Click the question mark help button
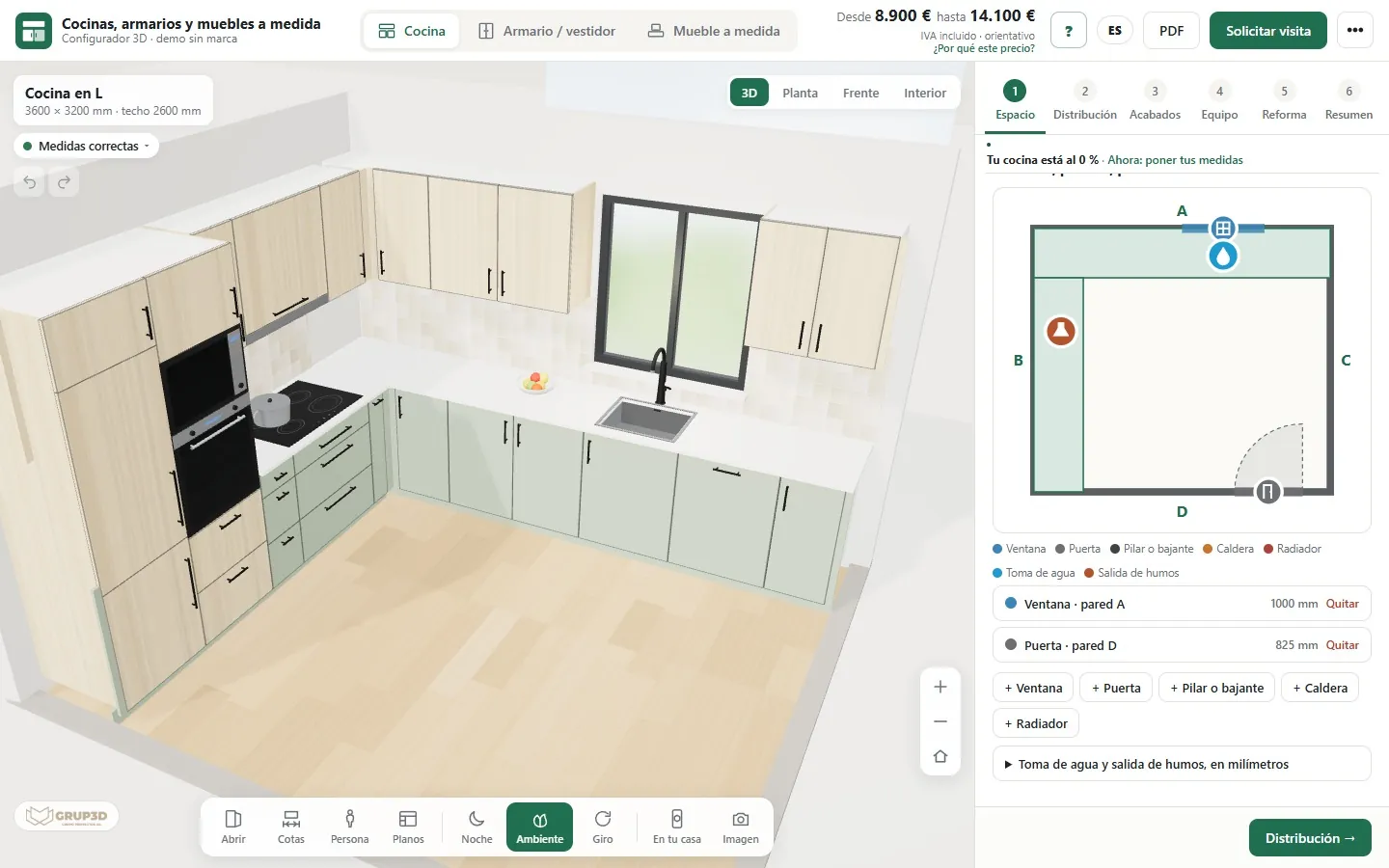 point(1069,31)
